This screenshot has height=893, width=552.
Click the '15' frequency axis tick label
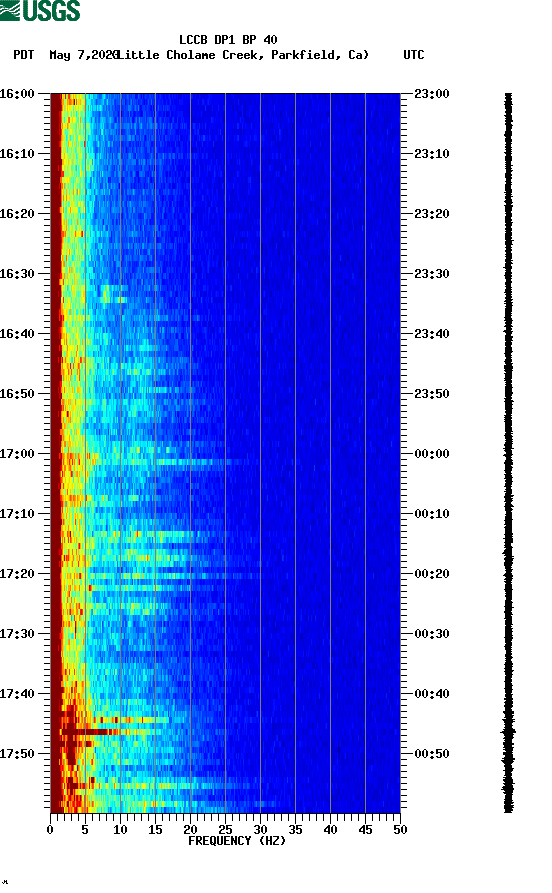155,830
